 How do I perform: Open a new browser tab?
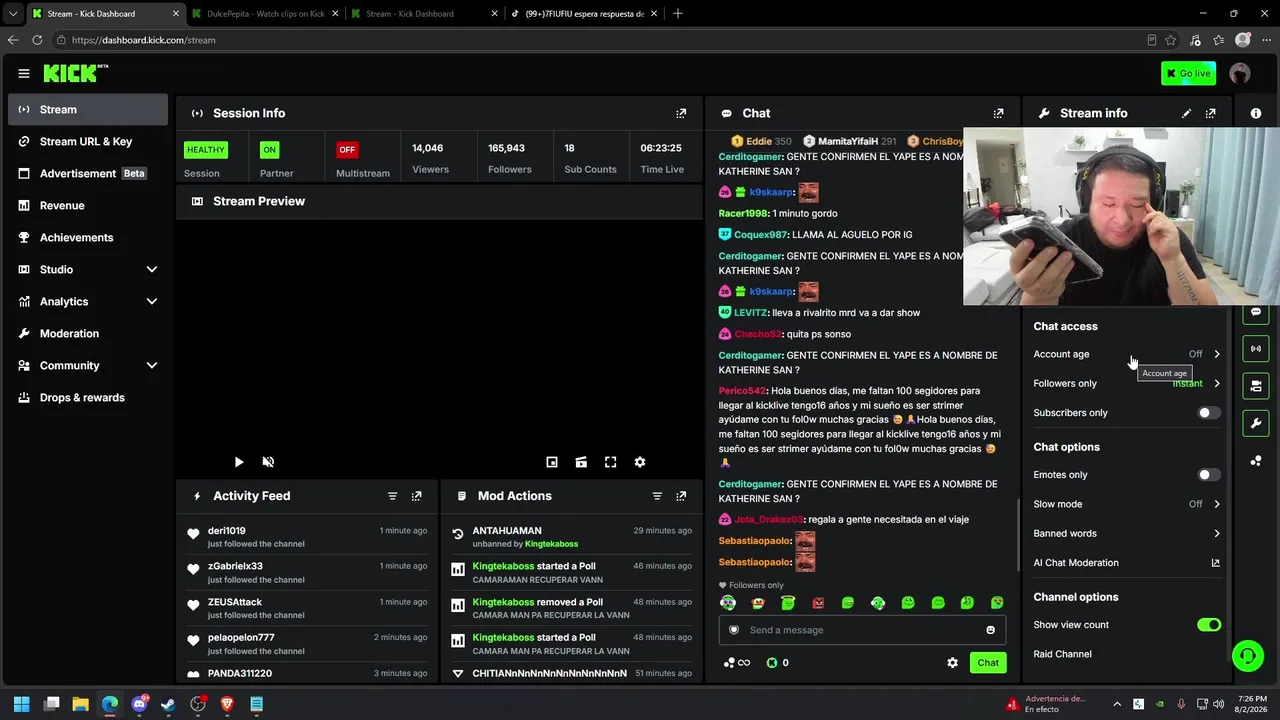pos(678,14)
